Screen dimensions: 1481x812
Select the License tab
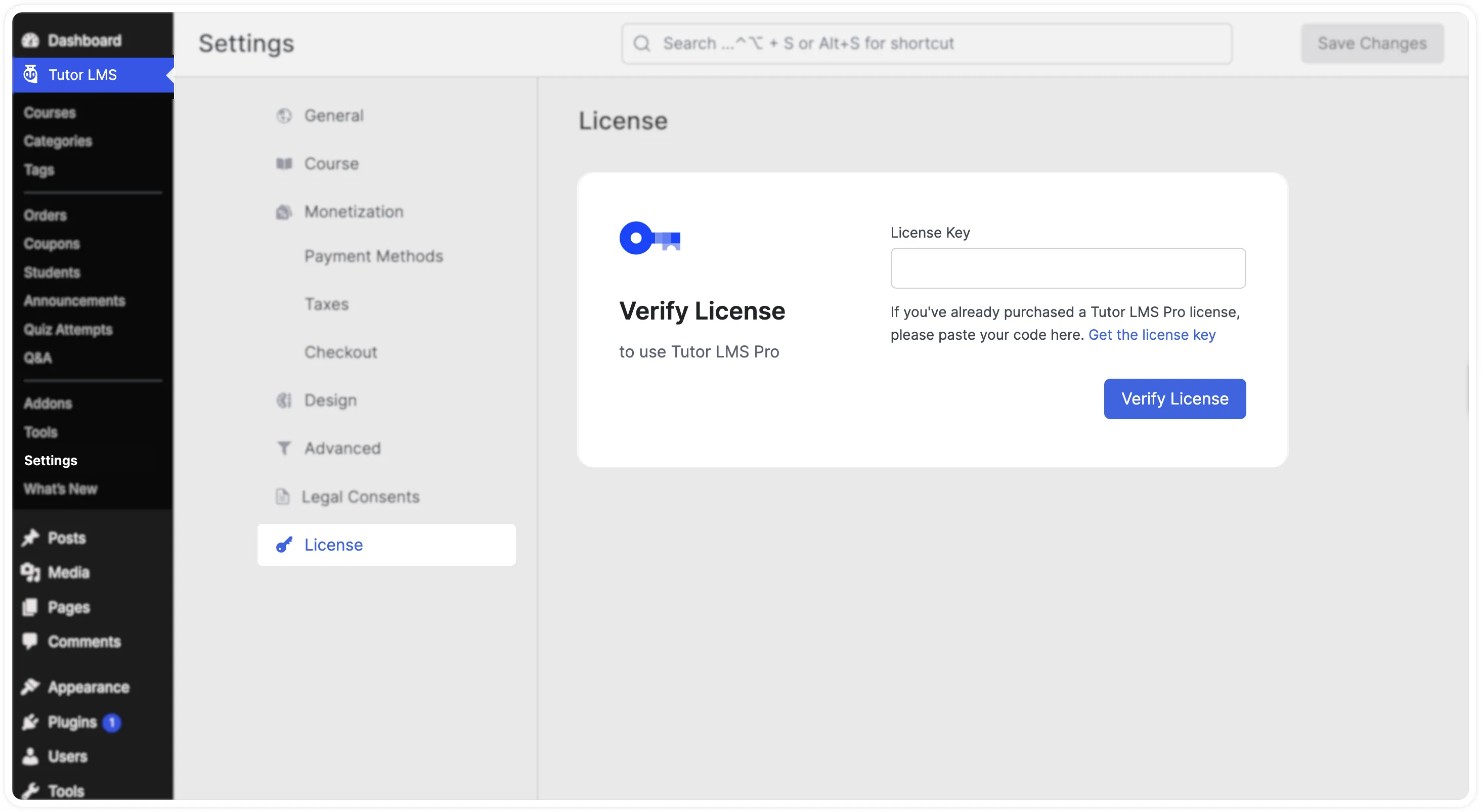[386, 544]
